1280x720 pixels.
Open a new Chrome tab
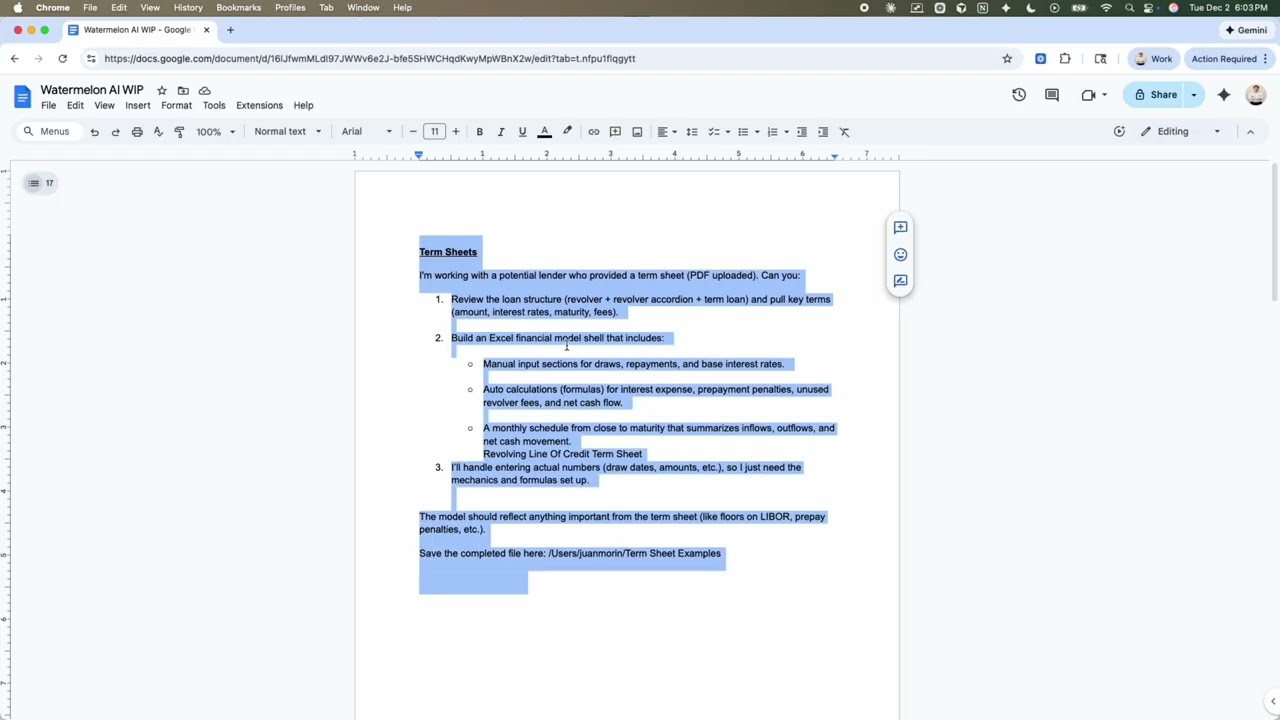(x=230, y=30)
